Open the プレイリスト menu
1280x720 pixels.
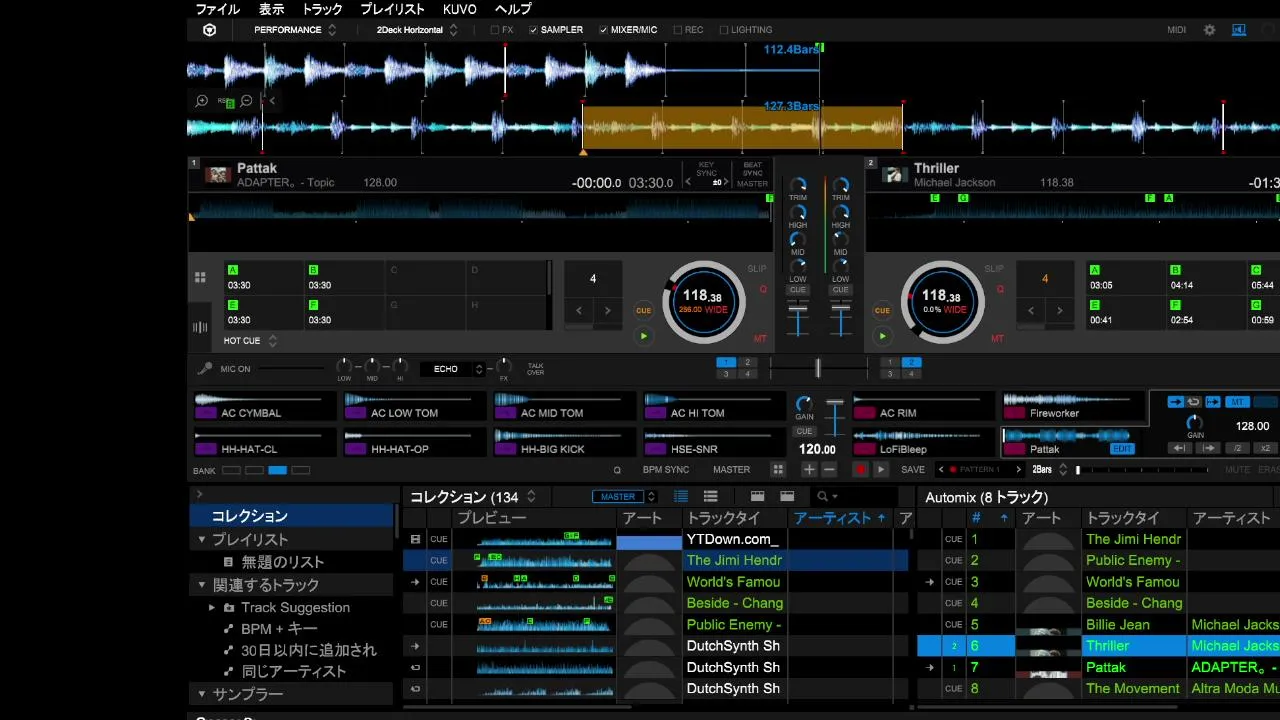point(392,9)
